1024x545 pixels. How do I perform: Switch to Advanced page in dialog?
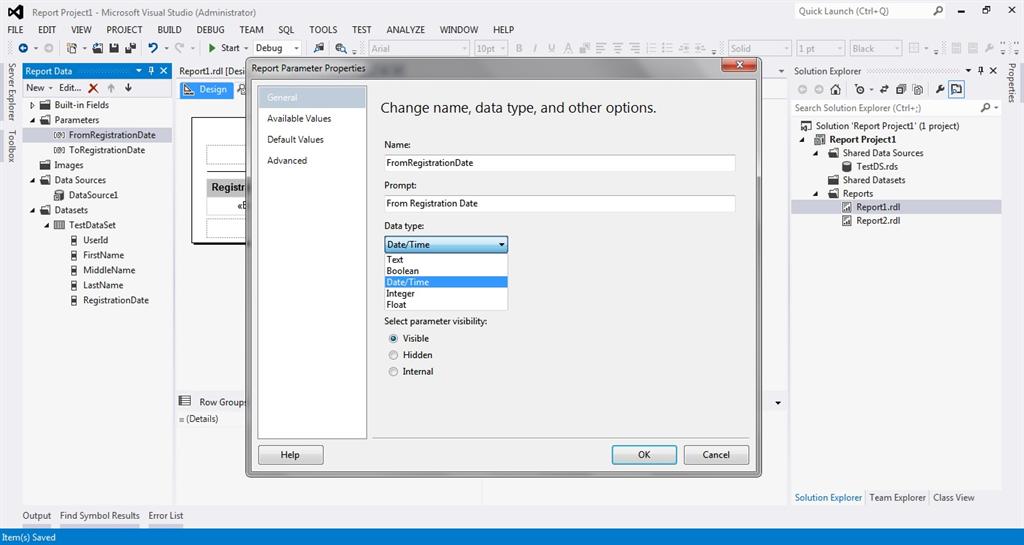coord(287,160)
